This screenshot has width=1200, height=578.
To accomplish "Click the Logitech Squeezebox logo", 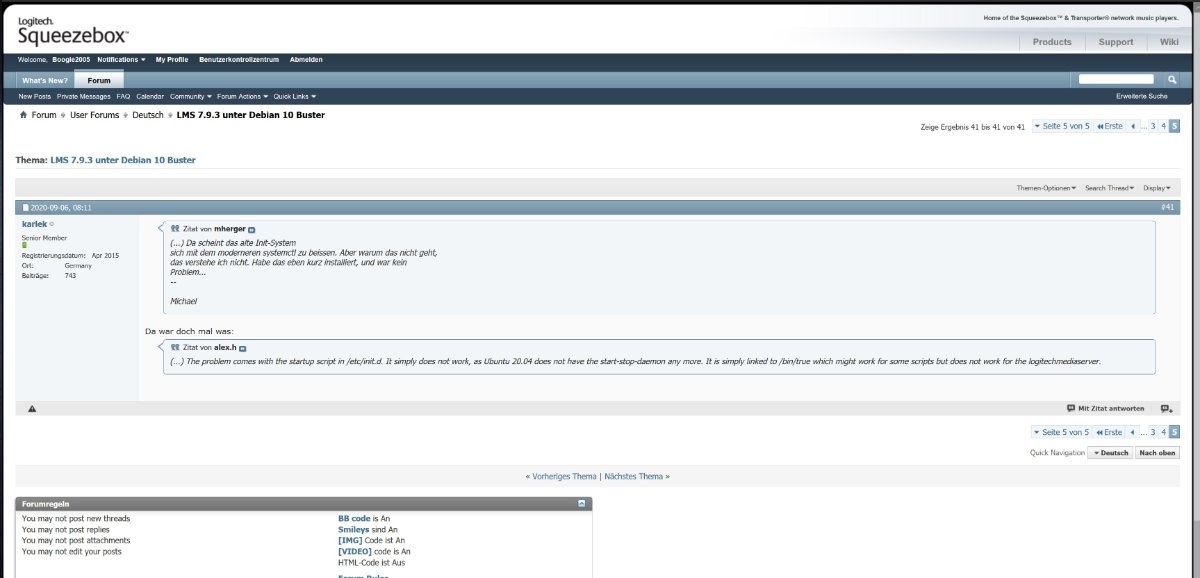I will coord(72,32).
